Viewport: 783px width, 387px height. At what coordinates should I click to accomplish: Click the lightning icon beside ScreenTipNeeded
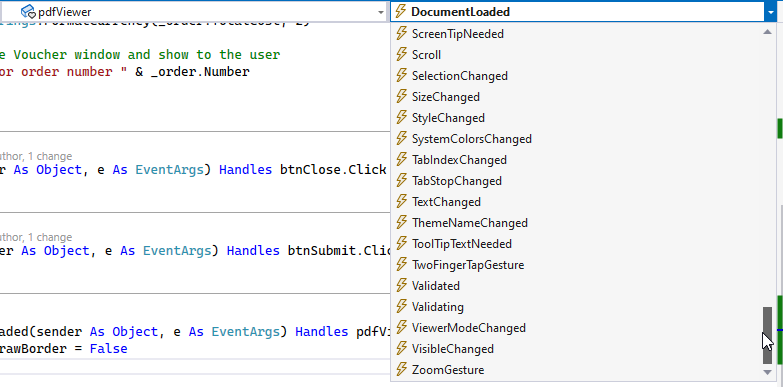pos(401,33)
